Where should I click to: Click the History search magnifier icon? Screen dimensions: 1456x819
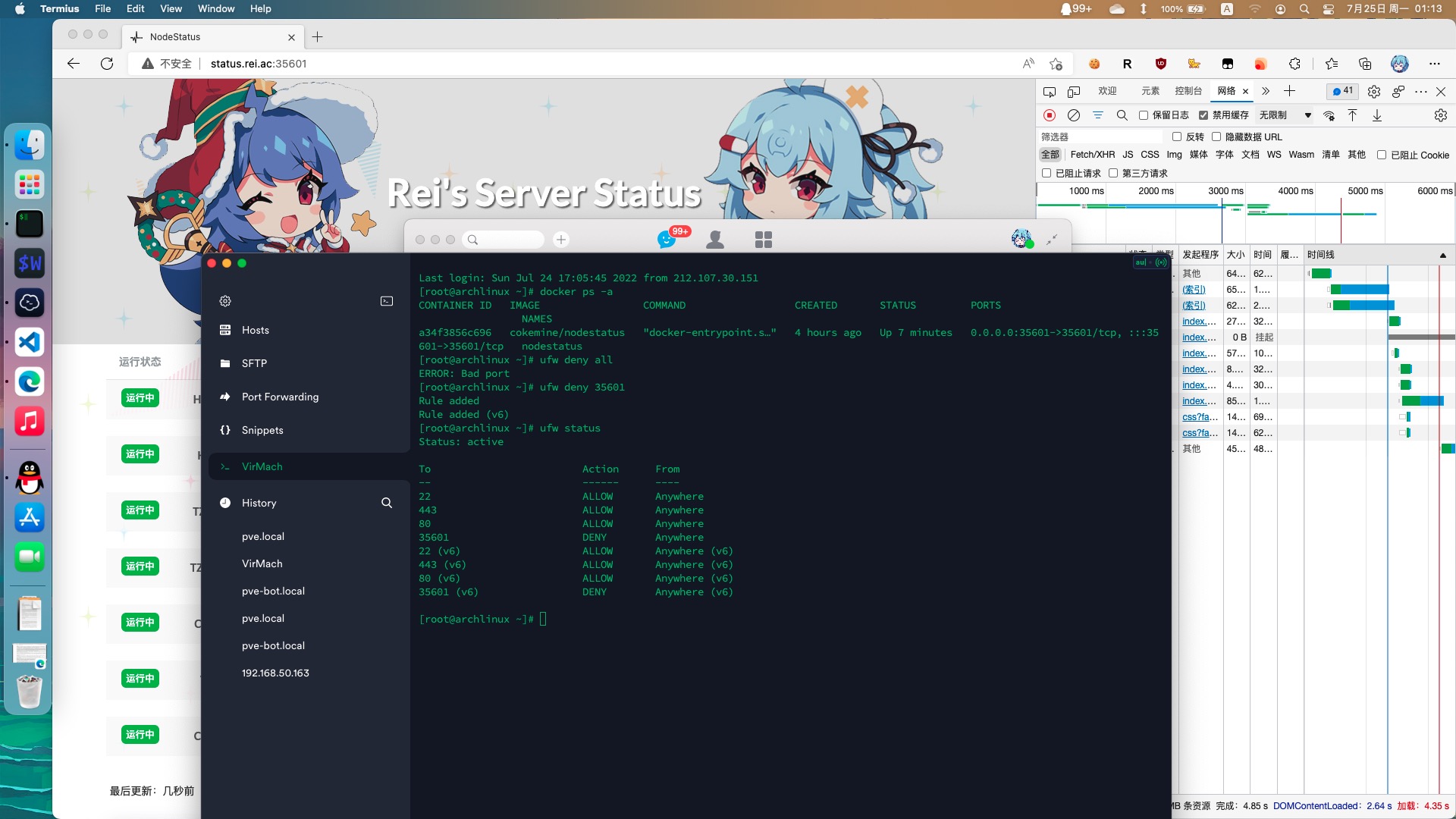point(387,503)
